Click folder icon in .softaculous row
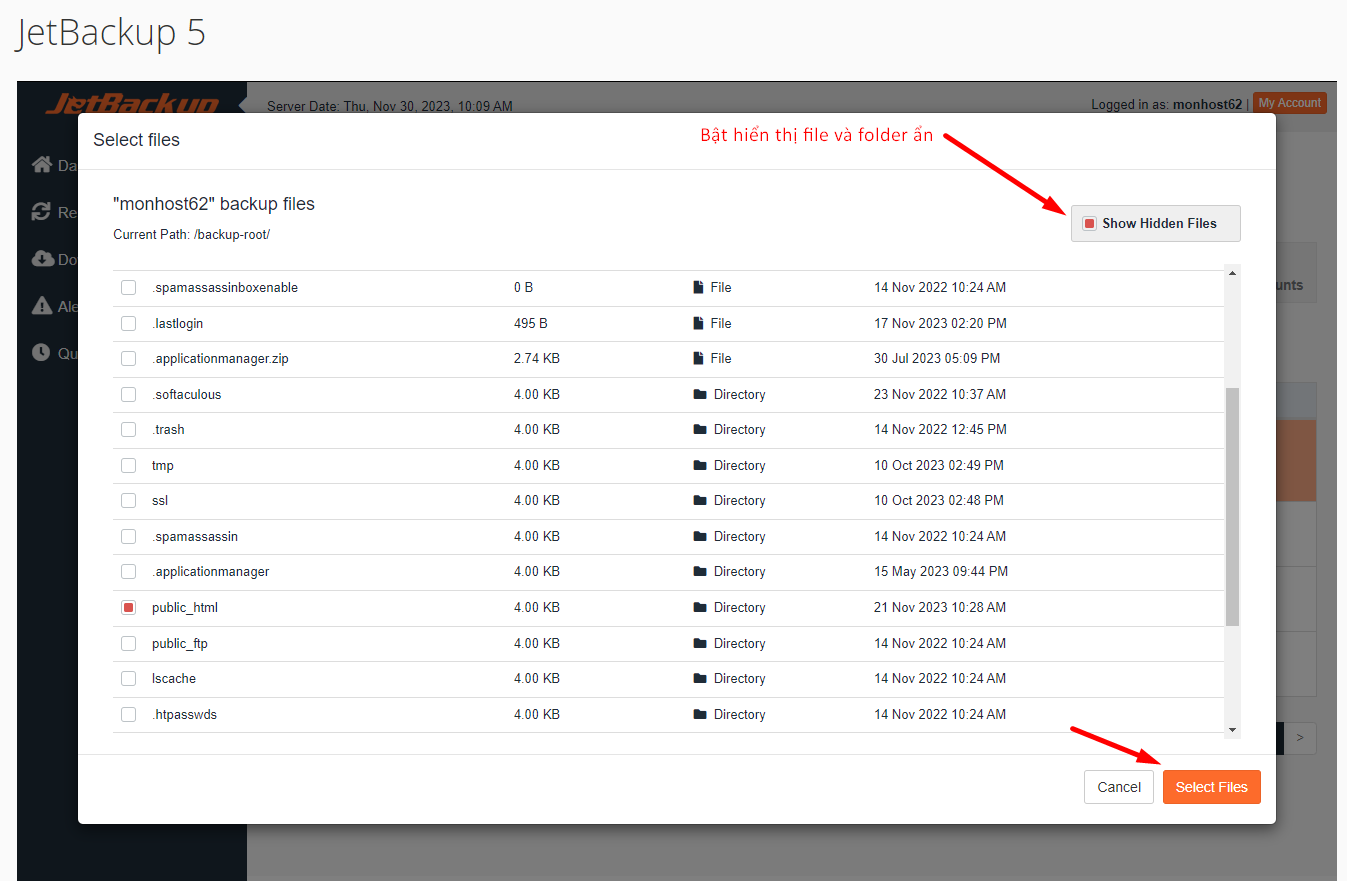The height and width of the screenshot is (881, 1347). [700, 394]
